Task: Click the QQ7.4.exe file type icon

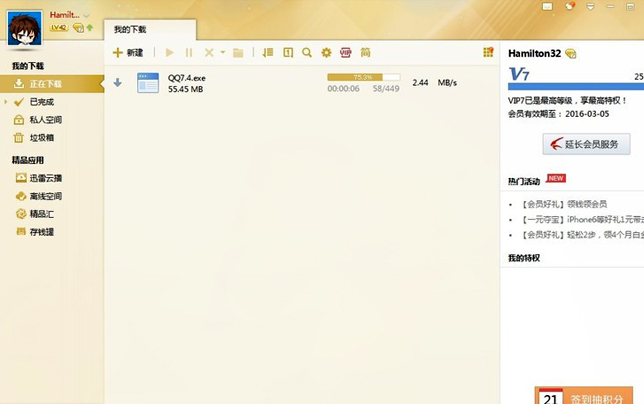Action: tap(148, 83)
